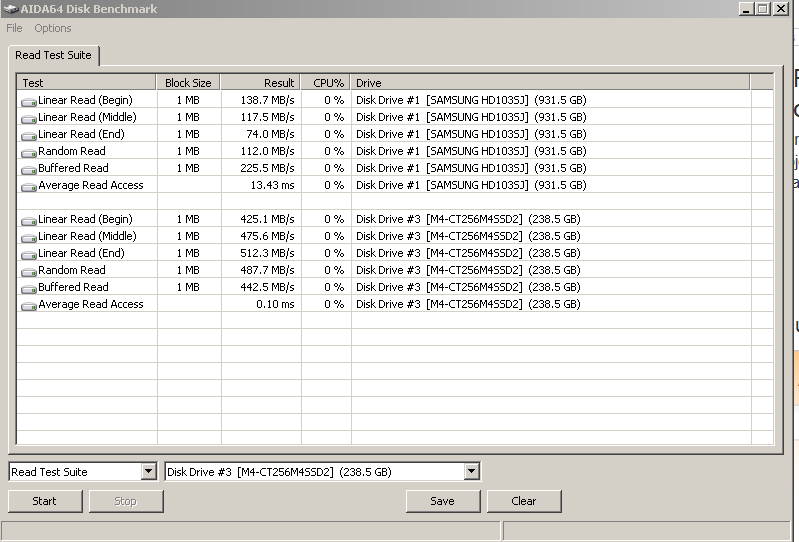
Task: Select the 425.1 MB/s result cell
Action: point(268,219)
